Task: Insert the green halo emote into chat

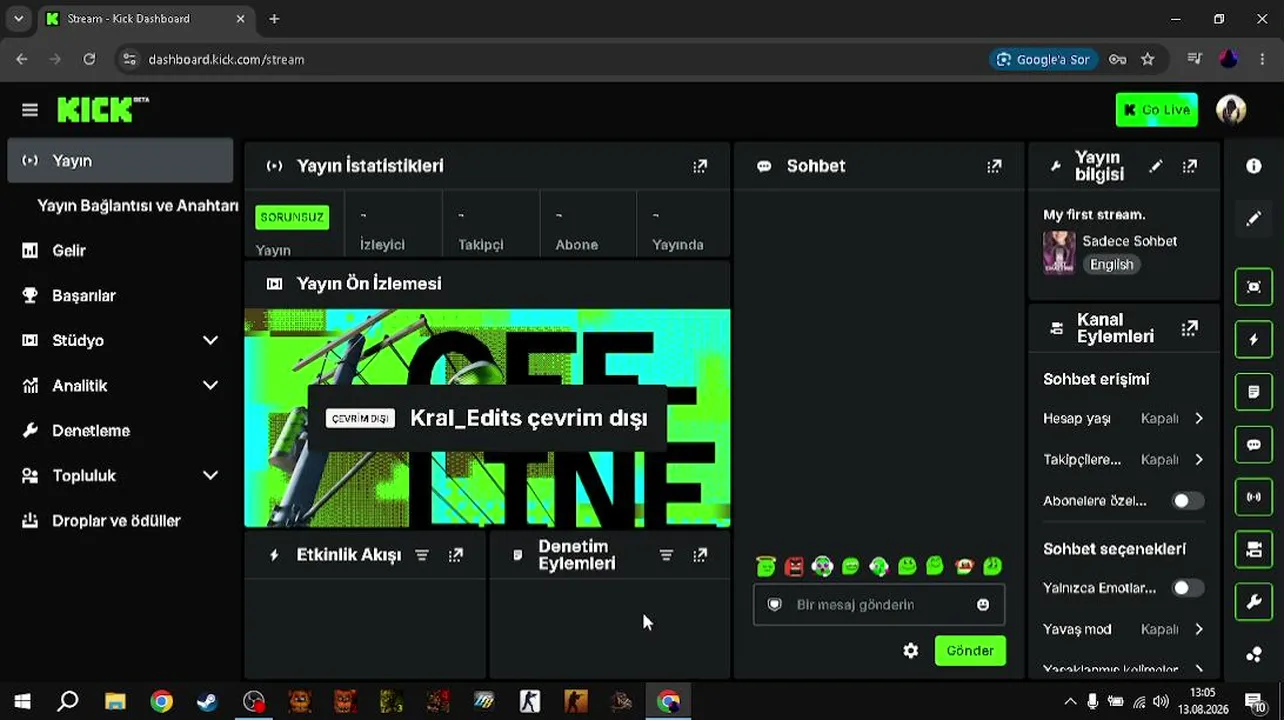Action: (766, 567)
